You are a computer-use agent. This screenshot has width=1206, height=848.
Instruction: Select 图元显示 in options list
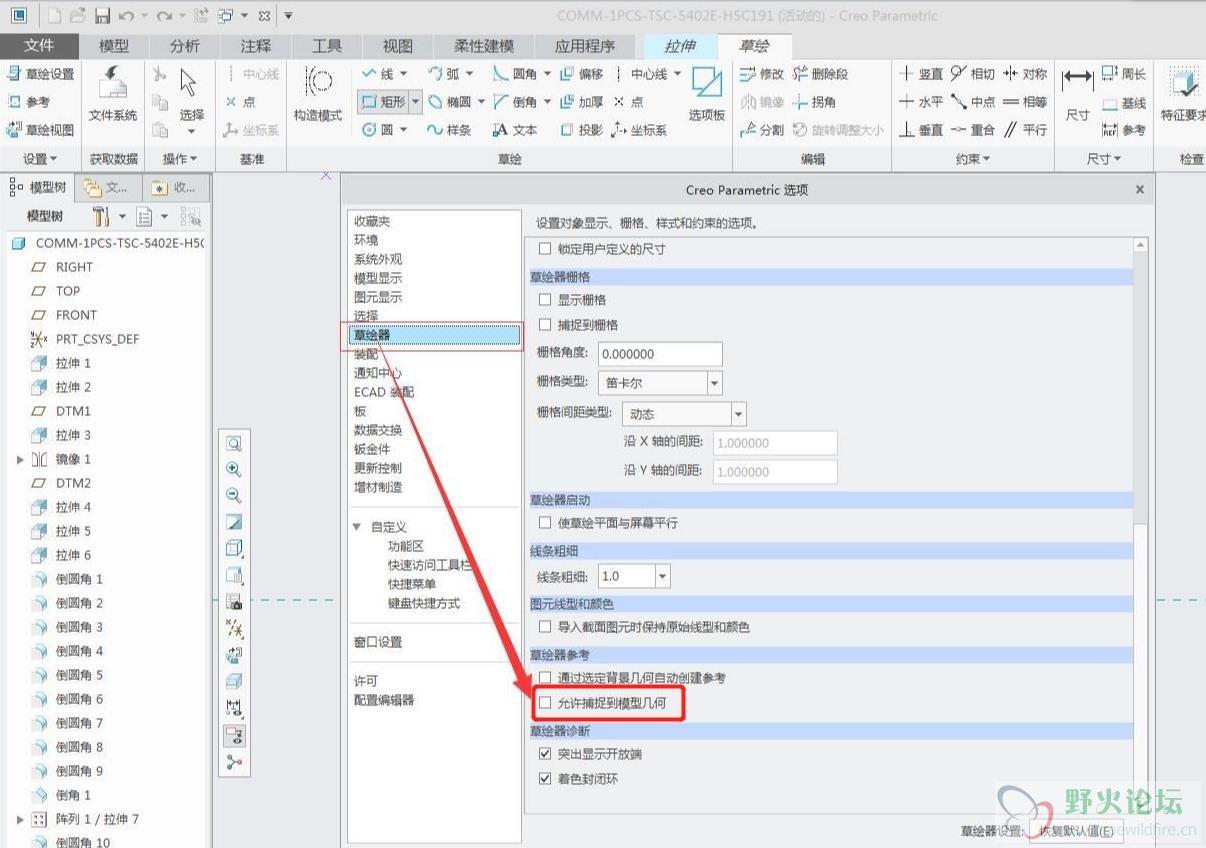click(378, 297)
